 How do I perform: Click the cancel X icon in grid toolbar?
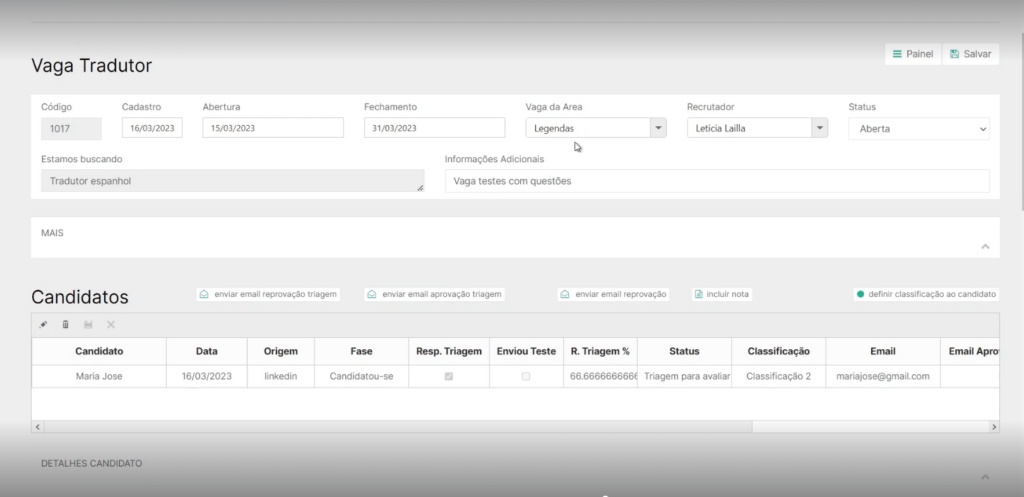point(111,325)
